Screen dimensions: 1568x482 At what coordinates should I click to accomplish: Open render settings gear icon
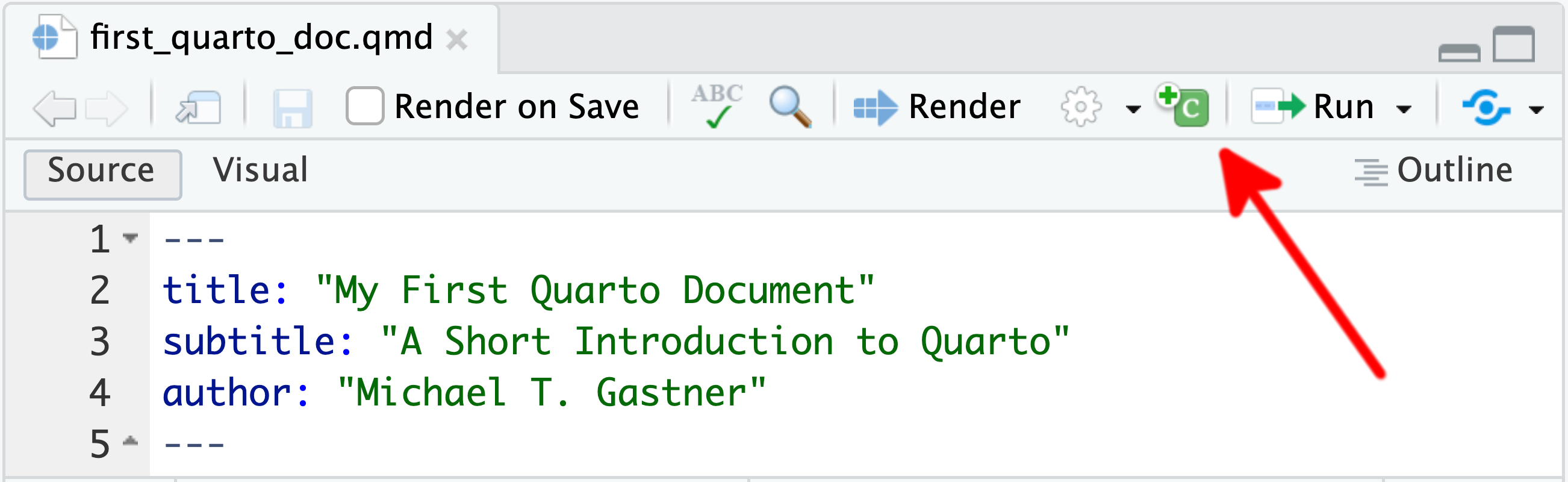(1080, 107)
